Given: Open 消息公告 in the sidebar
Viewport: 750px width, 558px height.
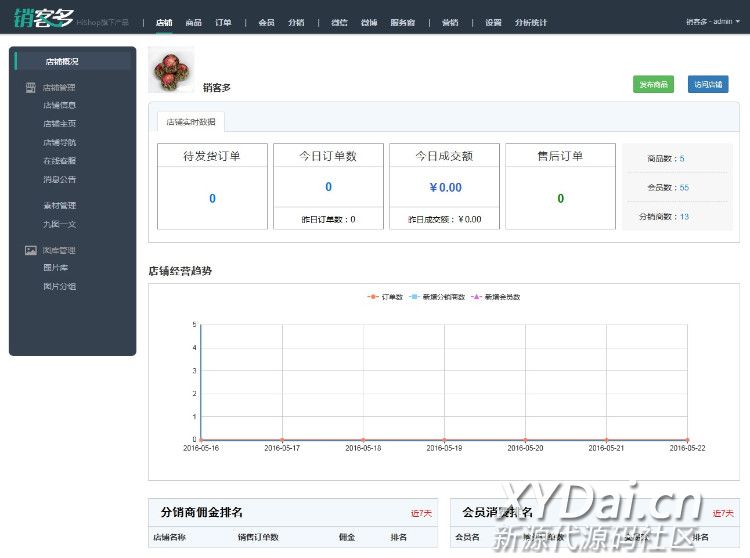Looking at the screenshot, I should click(x=59, y=180).
